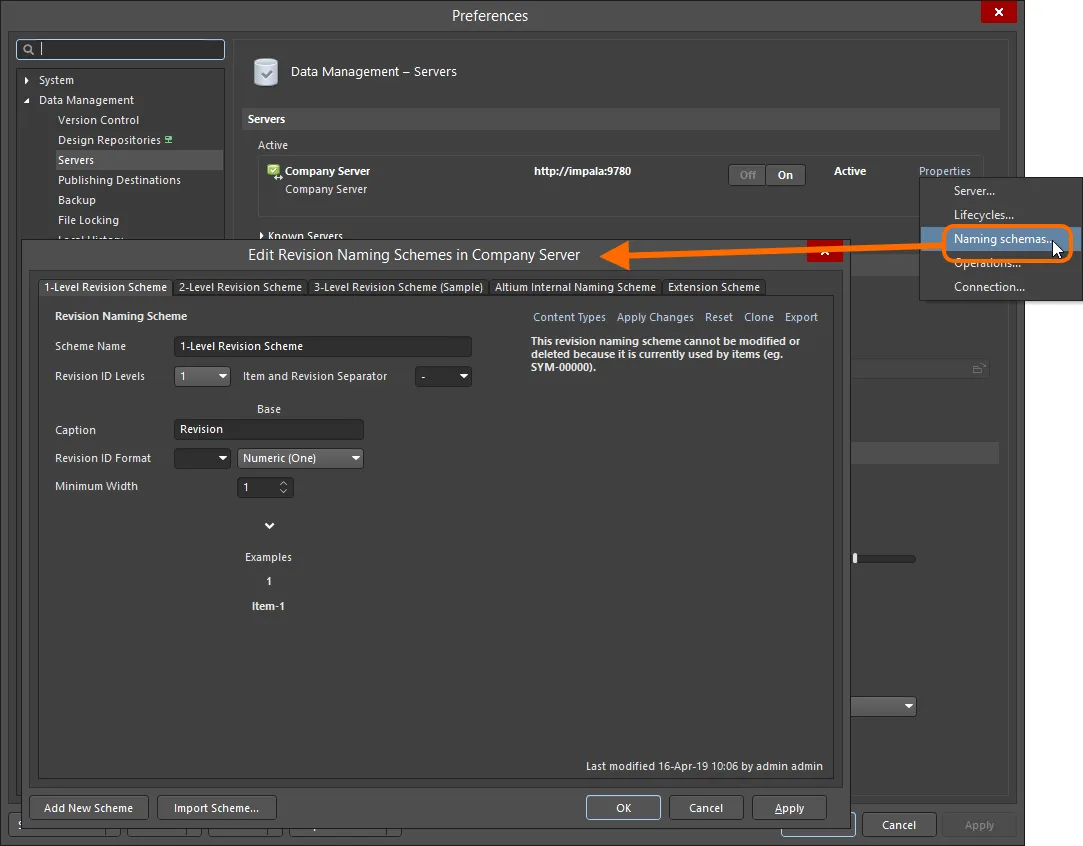Click the Clone link
Screen dimensions: 1083x846
pyautogui.click(x=759, y=317)
